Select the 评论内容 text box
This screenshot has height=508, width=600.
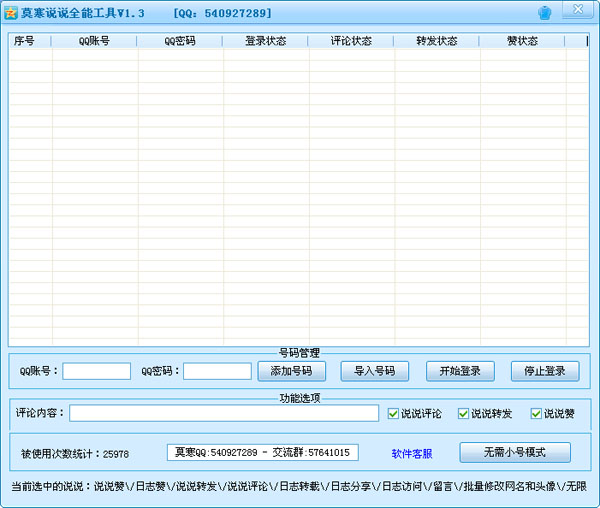224,413
